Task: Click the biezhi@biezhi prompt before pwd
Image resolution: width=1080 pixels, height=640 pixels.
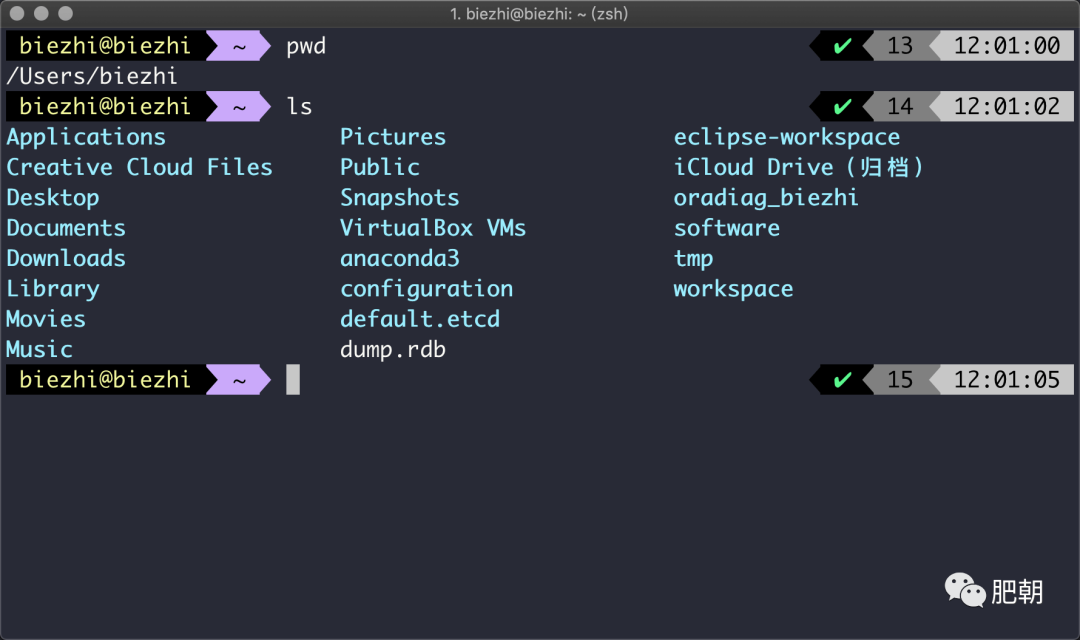Action: [x=105, y=46]
